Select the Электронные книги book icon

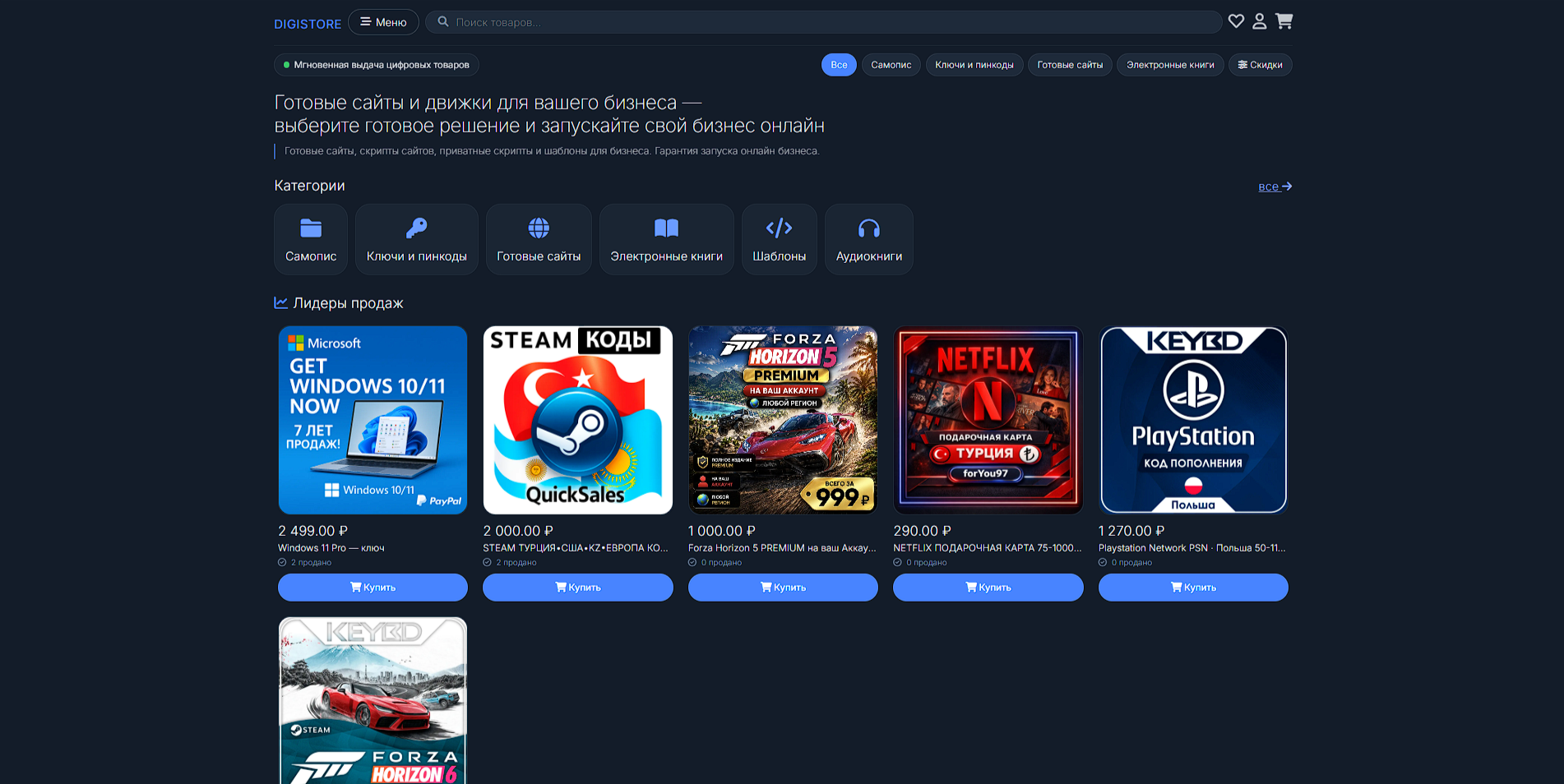coord(666,228)
